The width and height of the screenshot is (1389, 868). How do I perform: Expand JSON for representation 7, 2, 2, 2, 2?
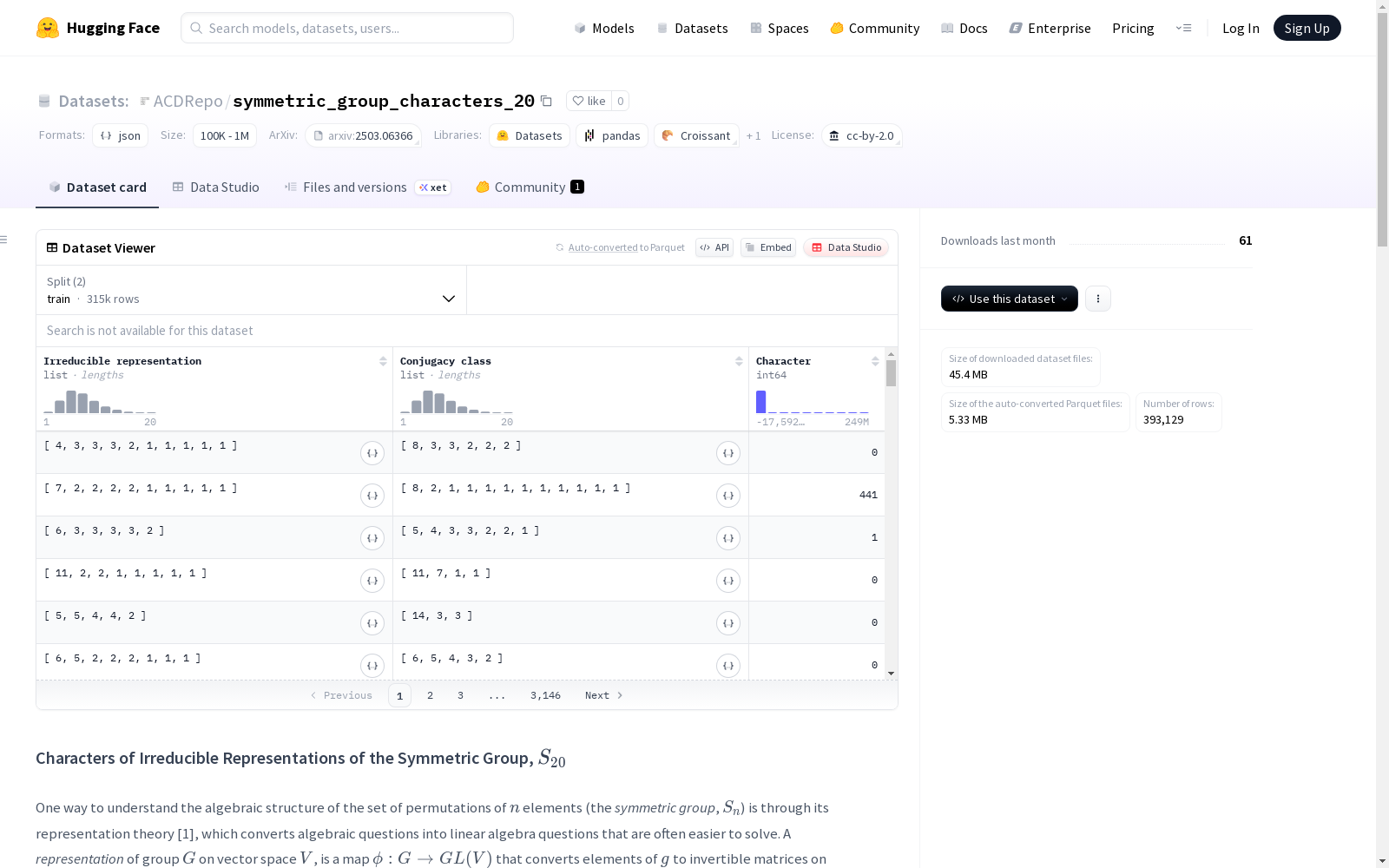point(372,496)
